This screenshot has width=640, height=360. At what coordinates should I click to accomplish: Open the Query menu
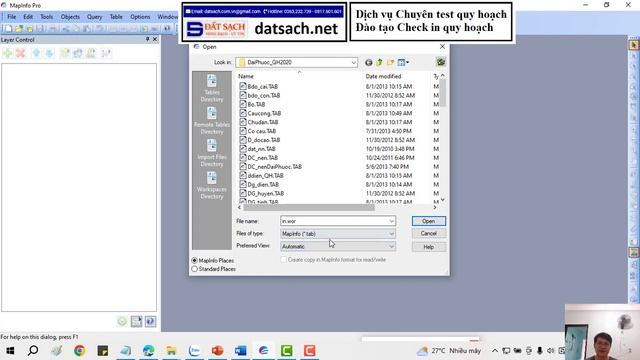[94, 17]
